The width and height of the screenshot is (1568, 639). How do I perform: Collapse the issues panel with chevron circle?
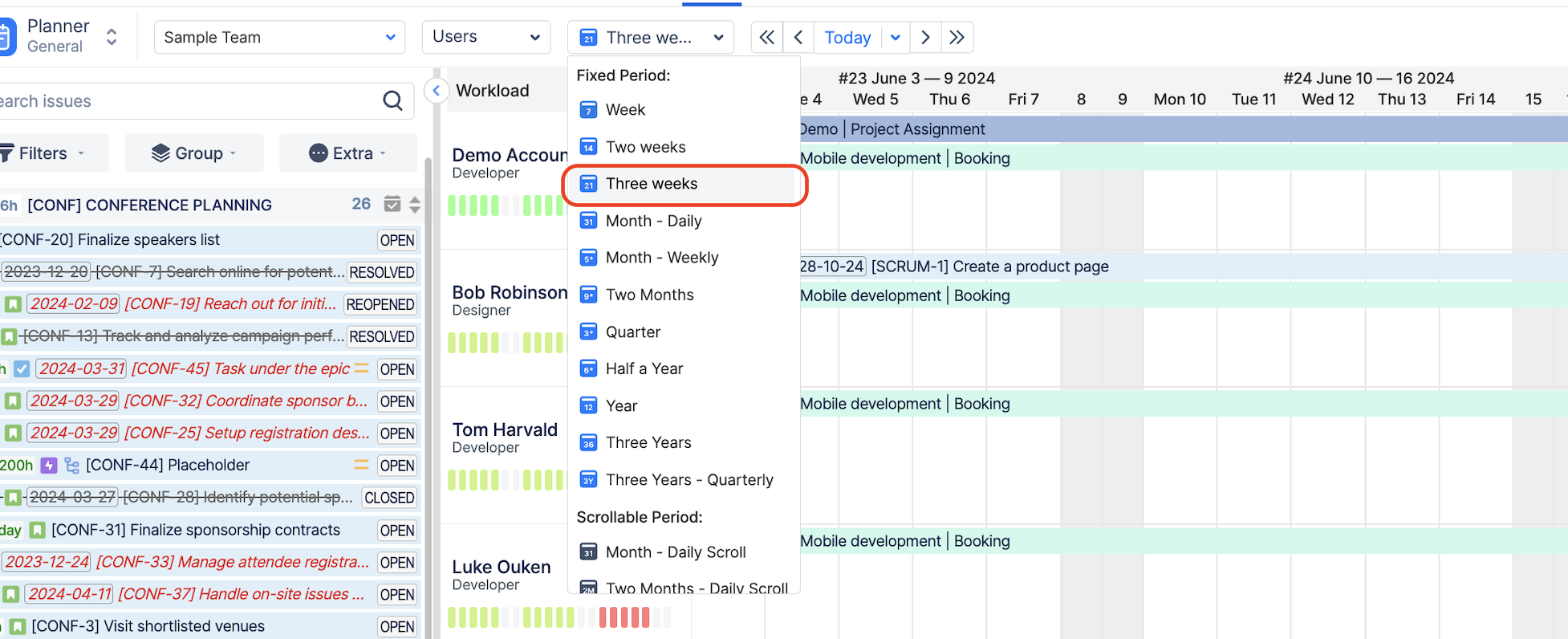coord(436,91)
